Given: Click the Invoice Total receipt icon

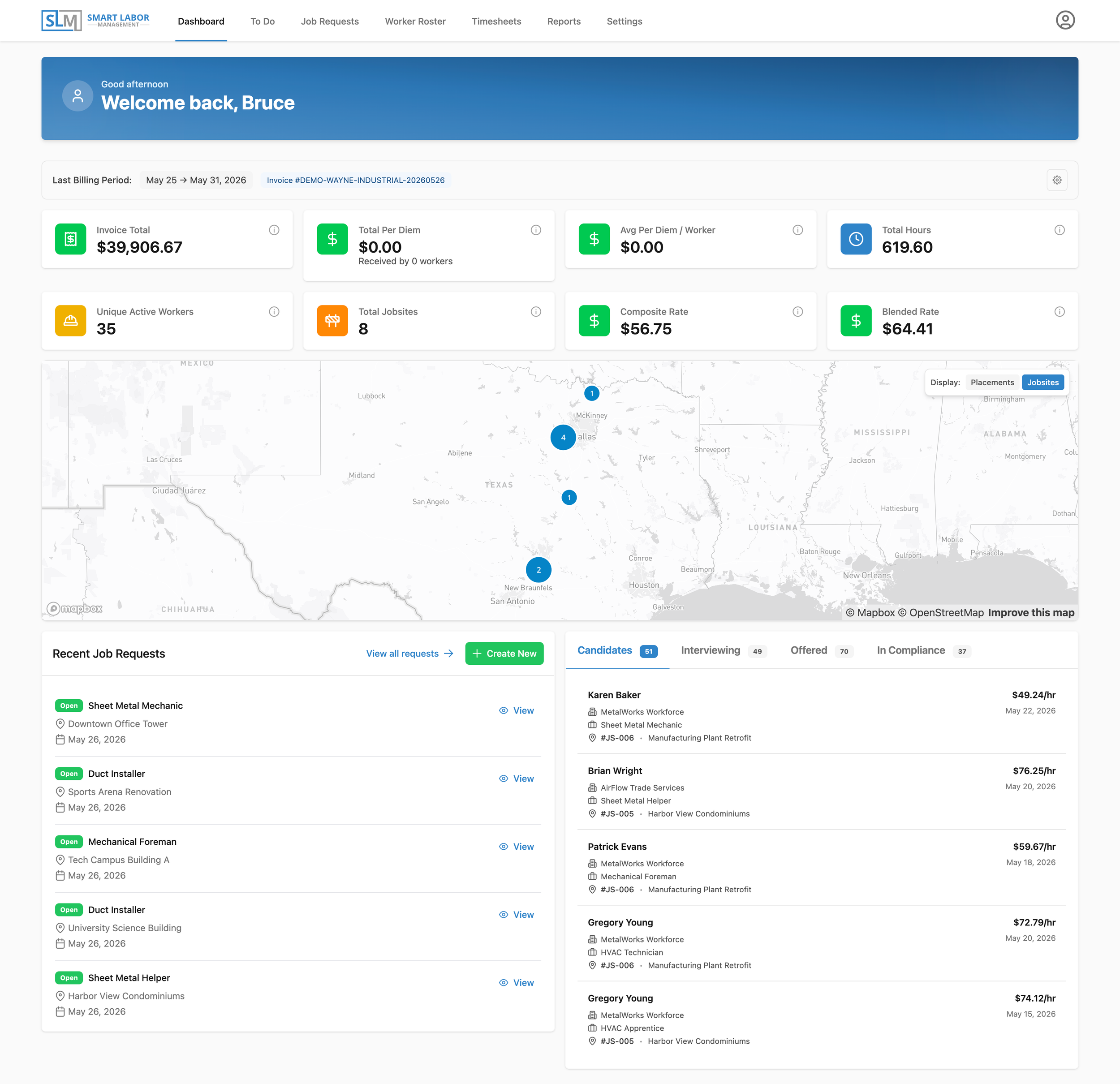Looking at the screenshot, I should pyautogui.click(x=70, y=239).
